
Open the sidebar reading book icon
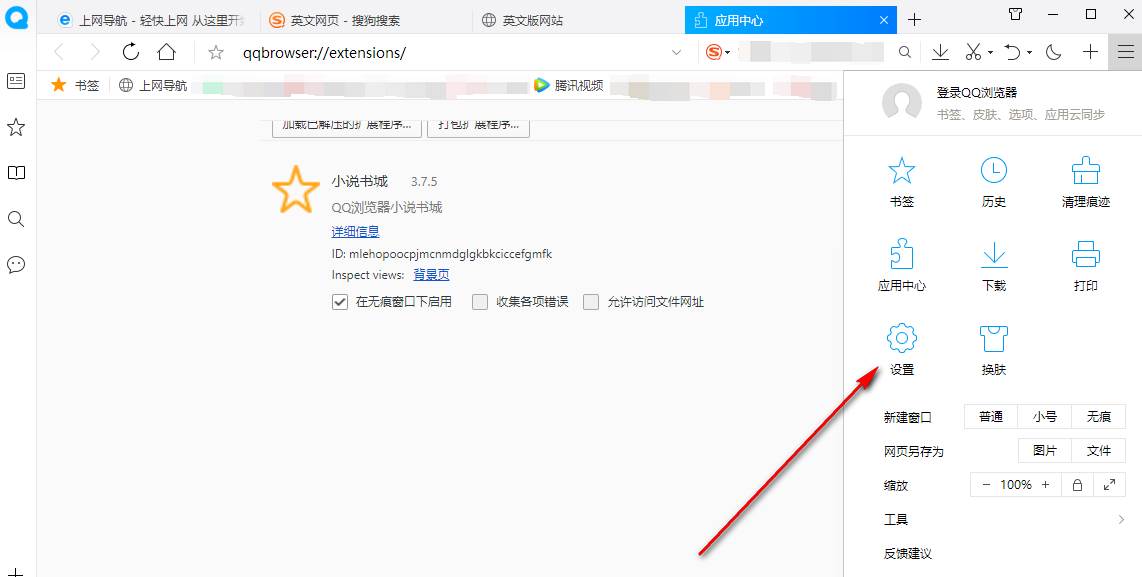[x=16, y=173]
